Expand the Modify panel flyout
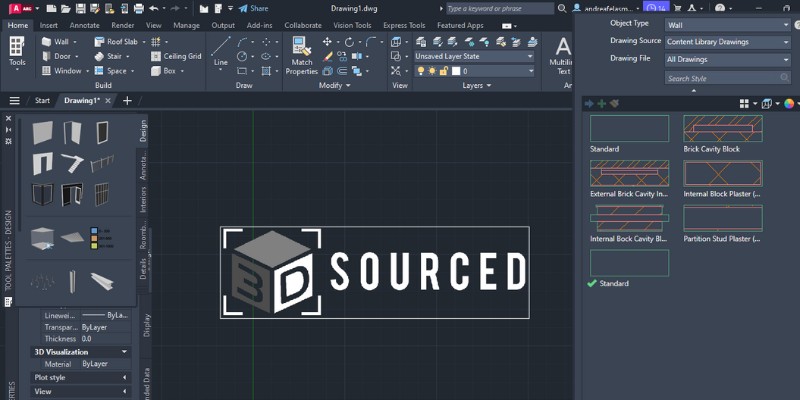Image resolution: width=800 pixels, height=400 pixels. [335, 86]
